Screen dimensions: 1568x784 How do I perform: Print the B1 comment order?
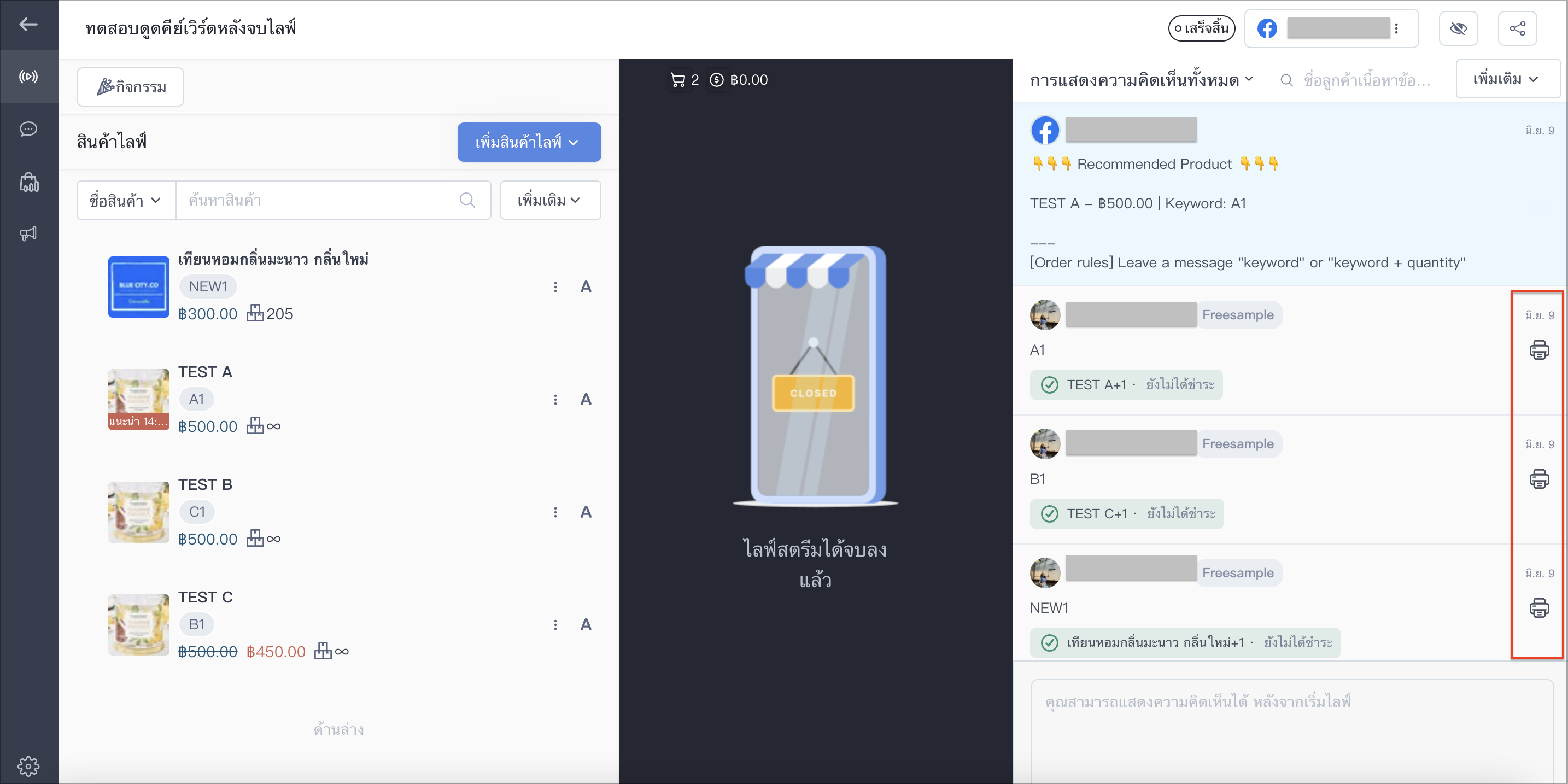coord(1540,479)
